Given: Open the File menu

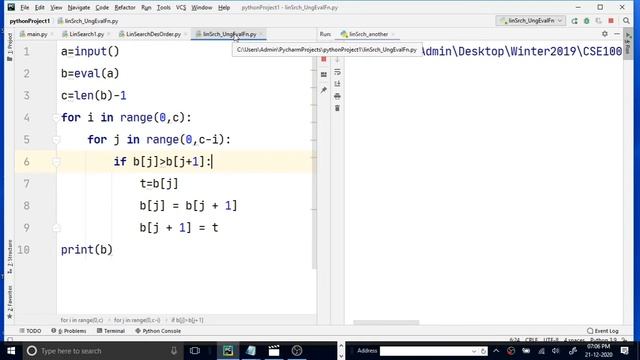Looking at the screenshot, I should 24,7.
